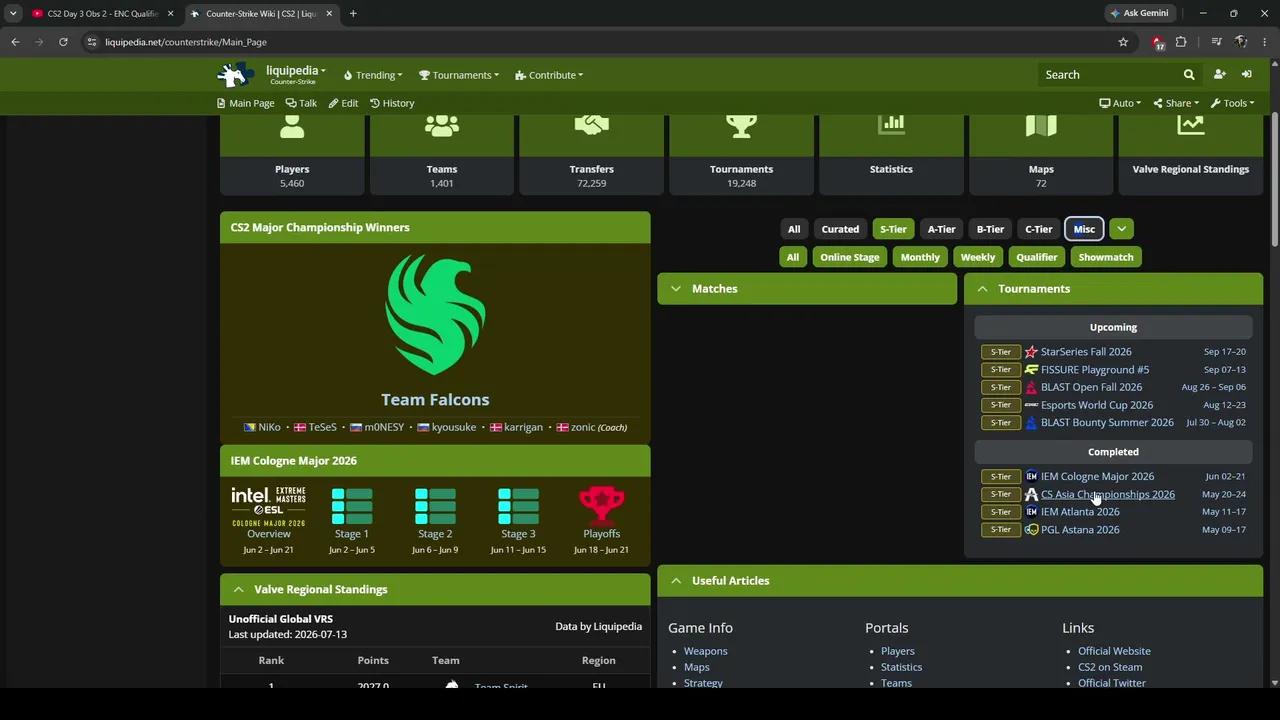Open the Stage 3 bracket icon

click(x=518, y=506)
